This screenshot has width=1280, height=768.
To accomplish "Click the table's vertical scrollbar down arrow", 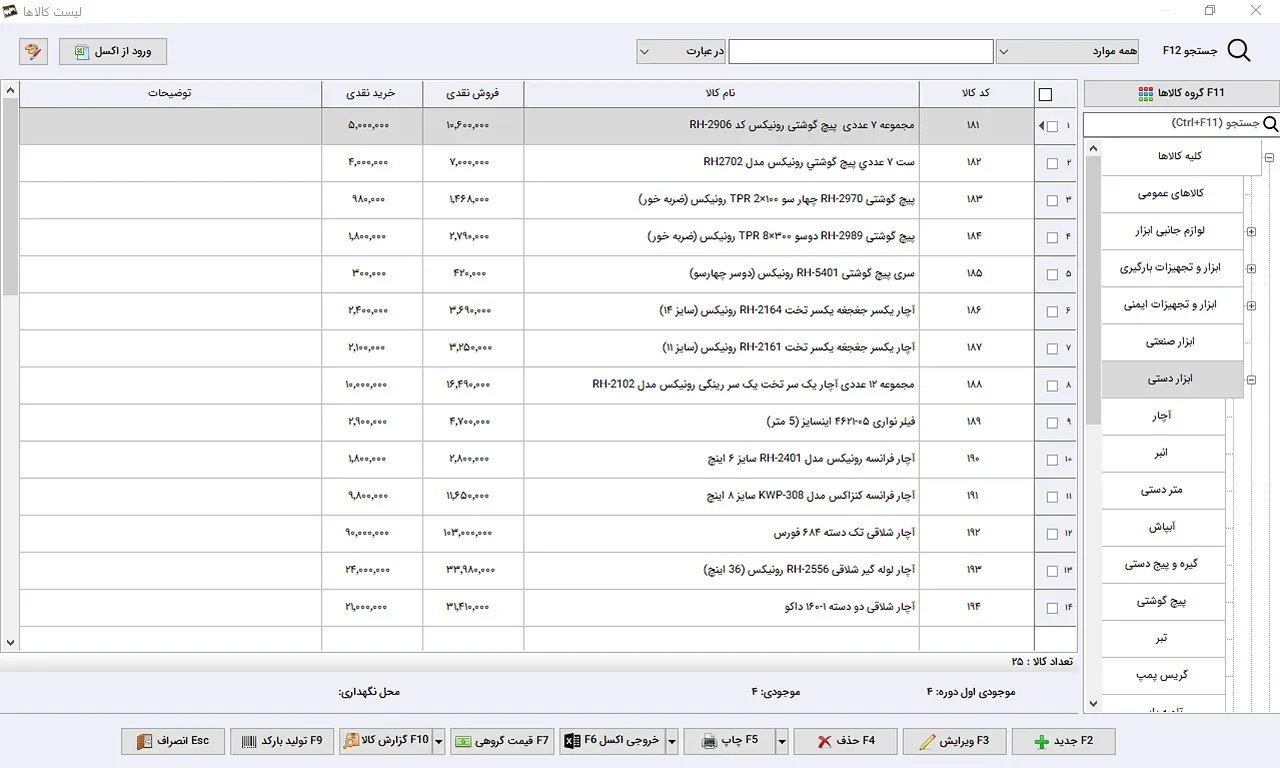I will point(10,643).
